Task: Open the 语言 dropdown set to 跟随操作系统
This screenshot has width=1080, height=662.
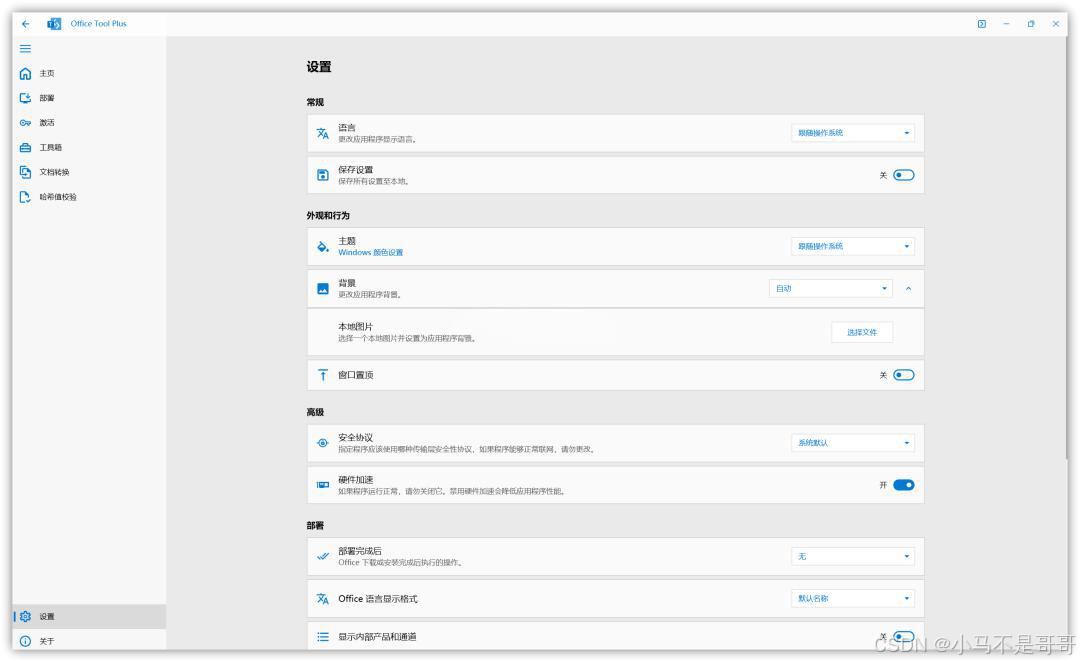Action: click(x=853, y=133)
